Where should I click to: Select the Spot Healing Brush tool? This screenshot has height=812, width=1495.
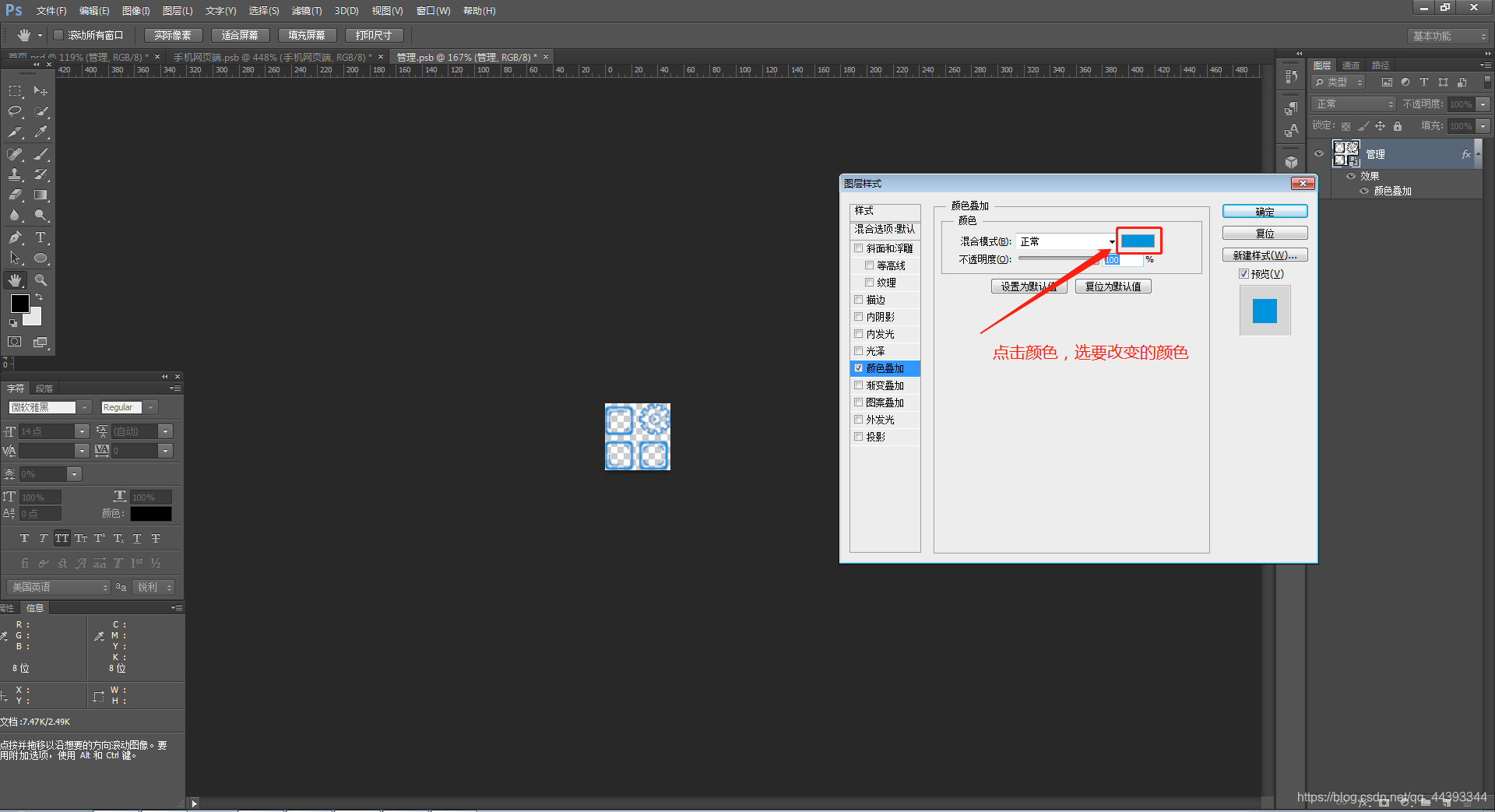point(15,154)
